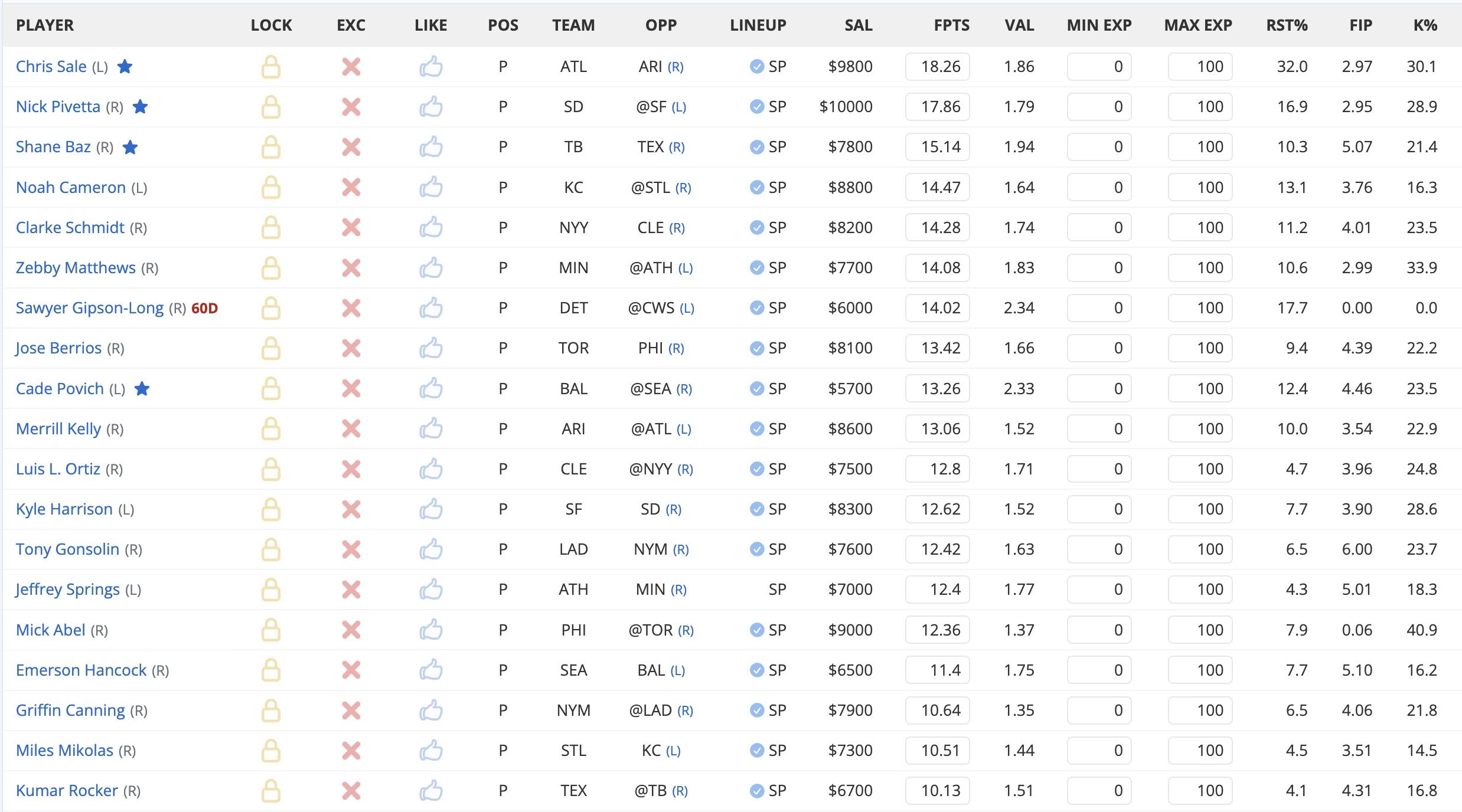
Task: Click Mick Abel K% value 40.9
Action: [1422, 630]
